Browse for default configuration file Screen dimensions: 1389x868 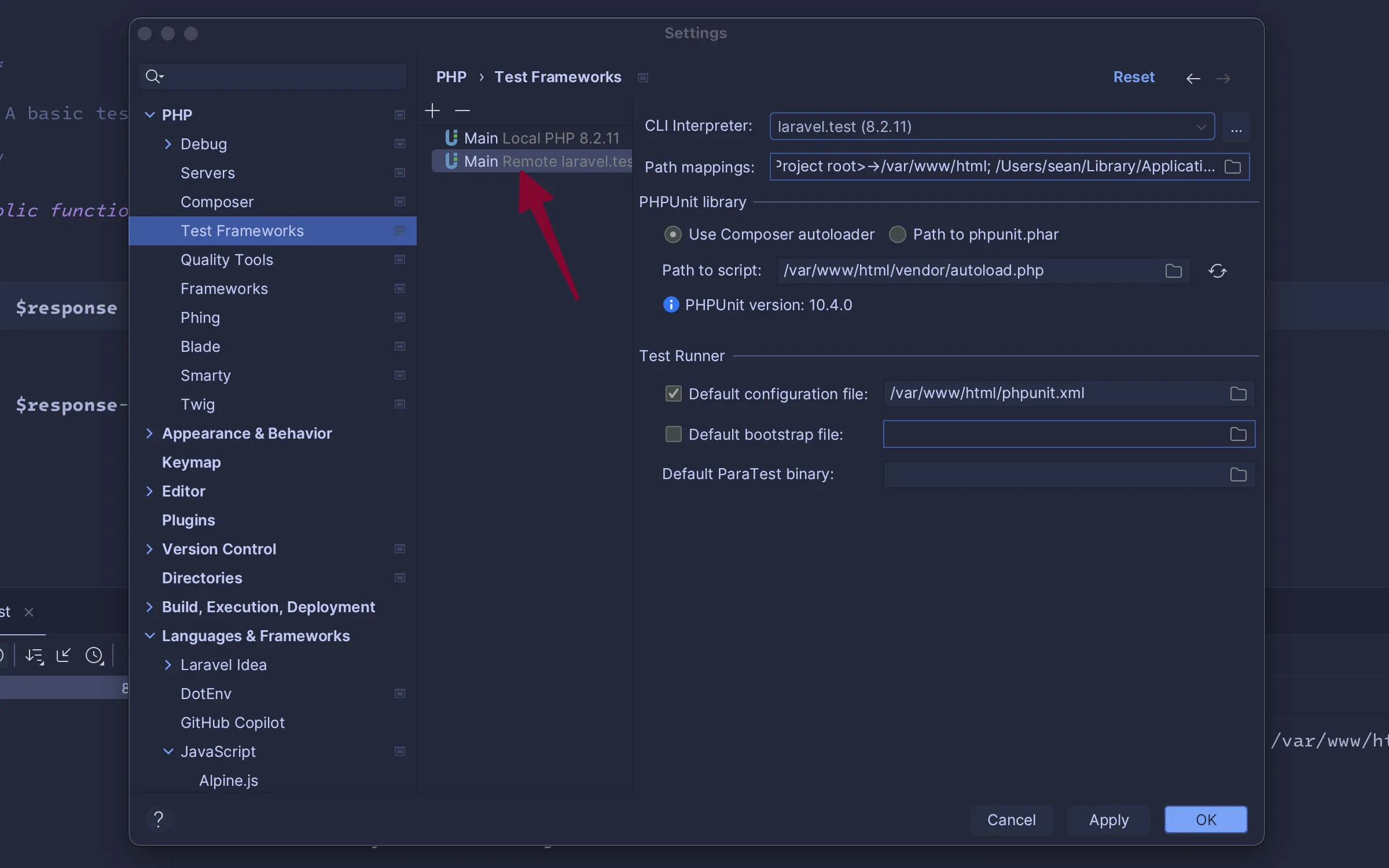pyautogui.click(x=1238, y=393)
